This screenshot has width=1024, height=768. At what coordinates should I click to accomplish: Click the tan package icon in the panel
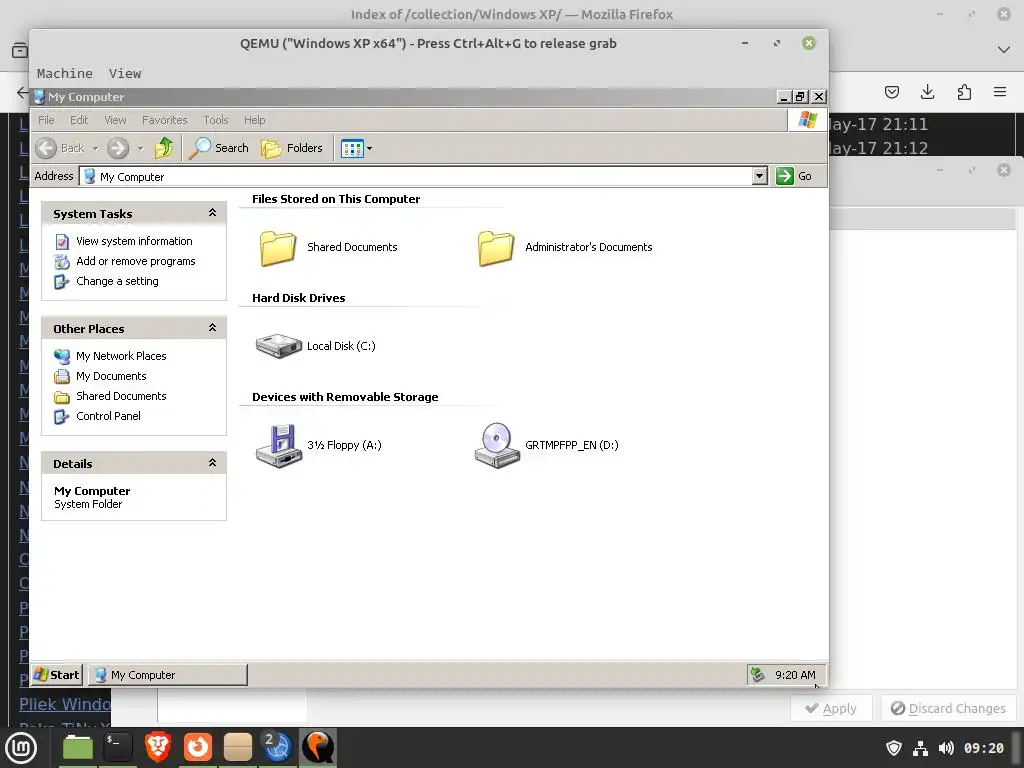click(x=238, y=748)
